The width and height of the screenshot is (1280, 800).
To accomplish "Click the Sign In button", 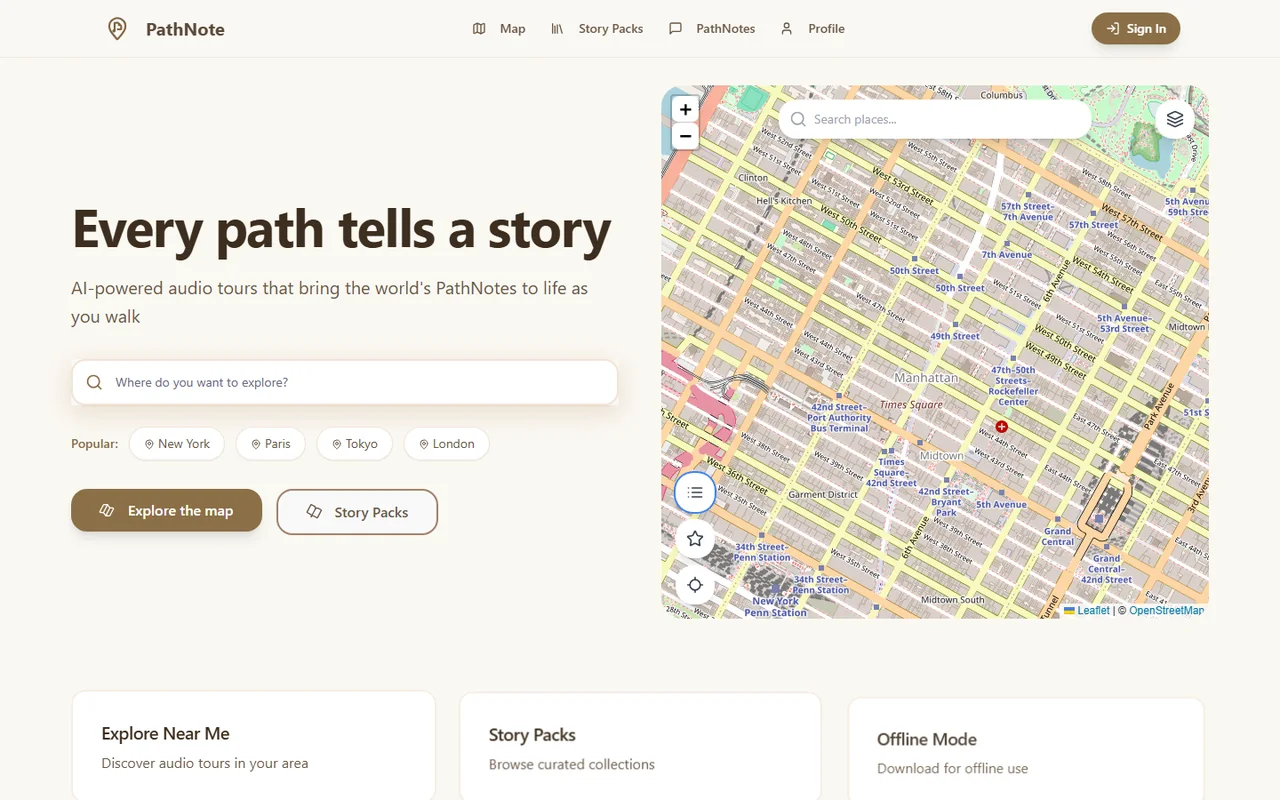I will tap(1136, 29).
